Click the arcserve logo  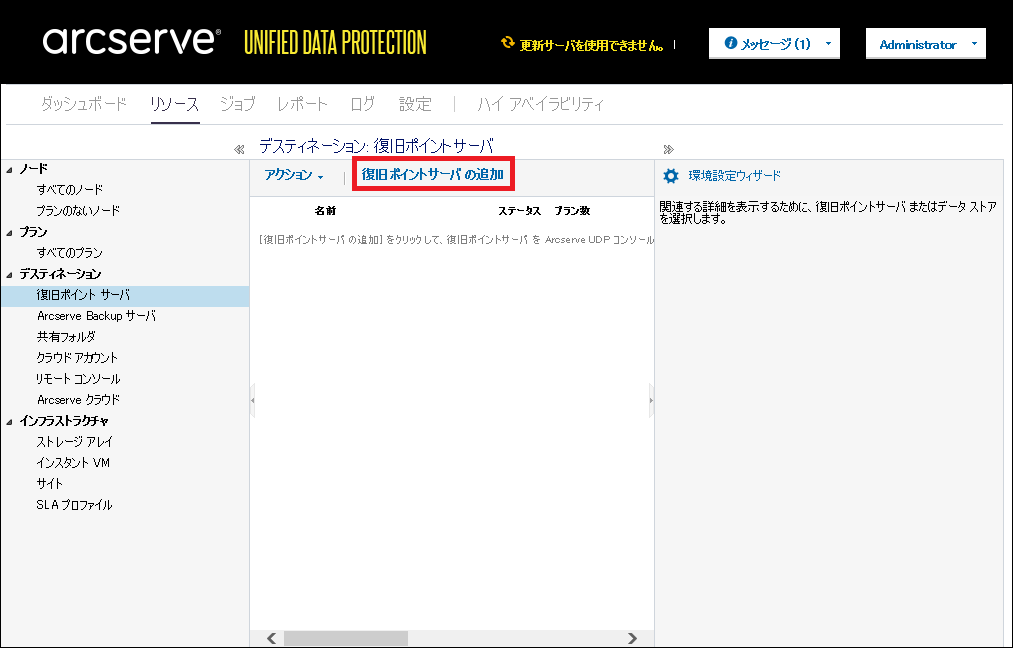131,41
